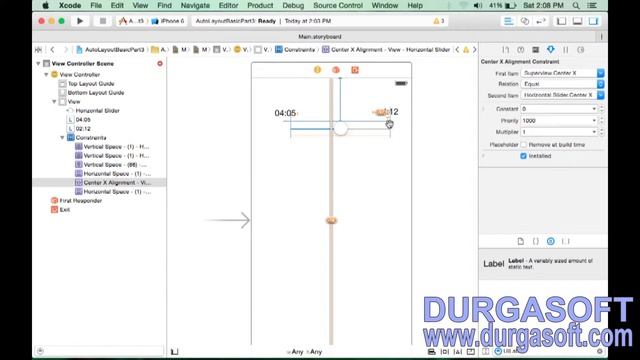
Task: Open the Source Control menu
Action: [x=338, y=5]
